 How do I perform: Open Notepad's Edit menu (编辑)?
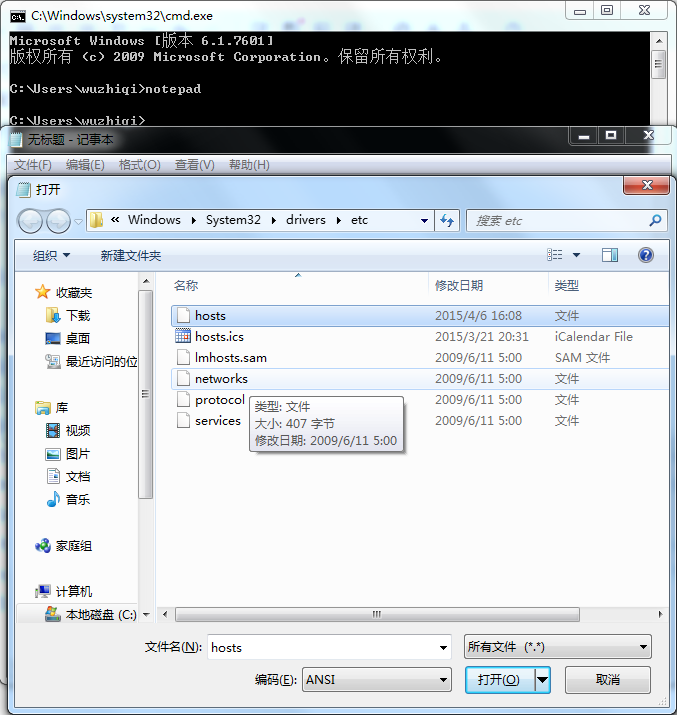pyautogui.click(x=85, y=165)
